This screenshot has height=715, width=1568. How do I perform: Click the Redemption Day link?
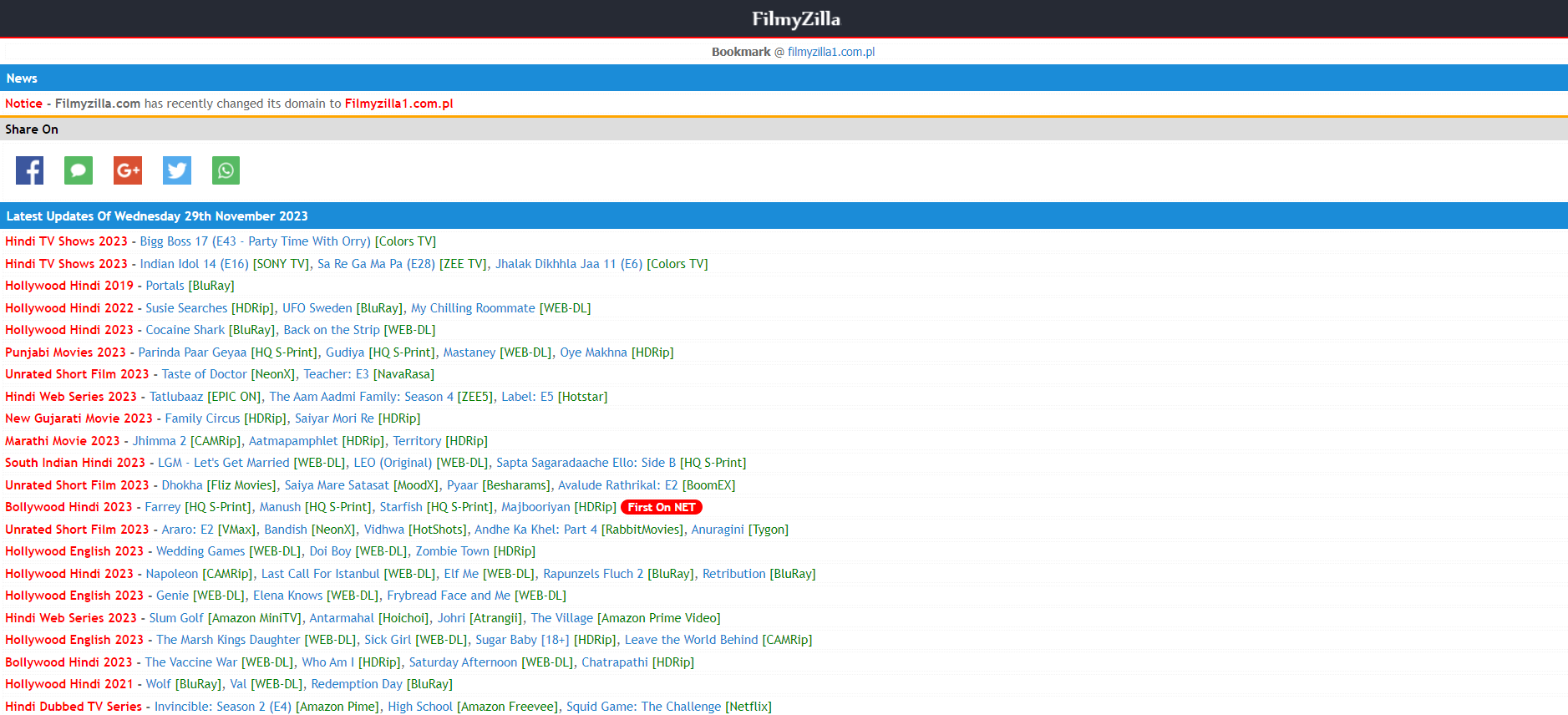[356, 684]
